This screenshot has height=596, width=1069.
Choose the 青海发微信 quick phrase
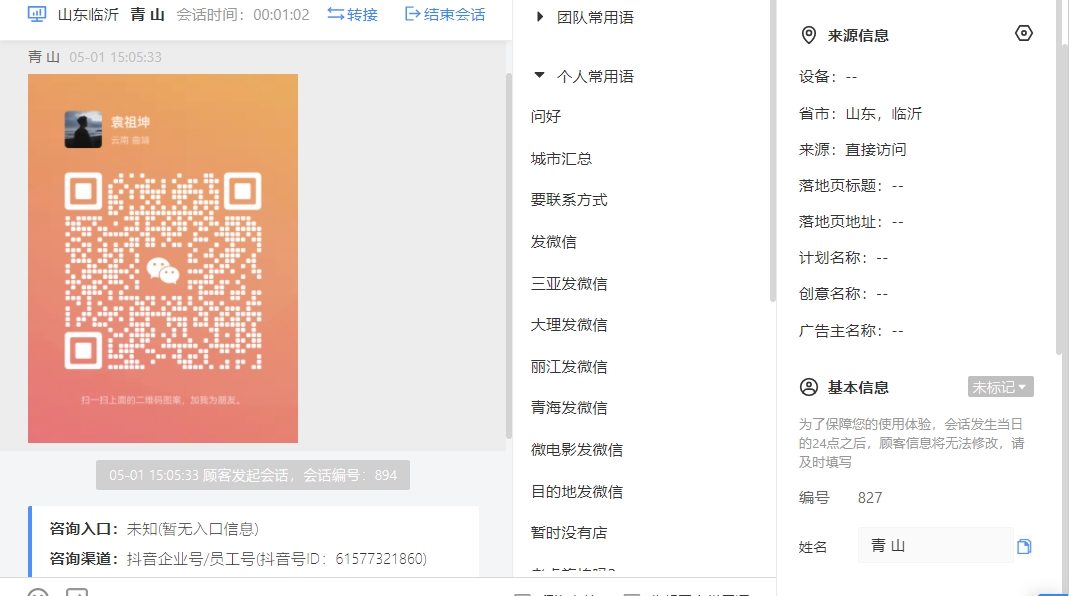(x=569, y=408)
